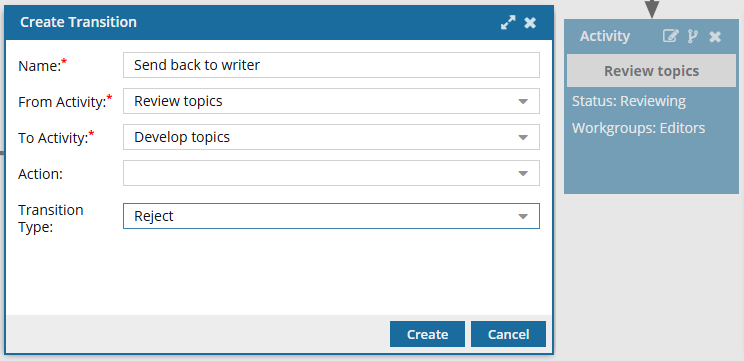Click the Create button

[427, 334]
